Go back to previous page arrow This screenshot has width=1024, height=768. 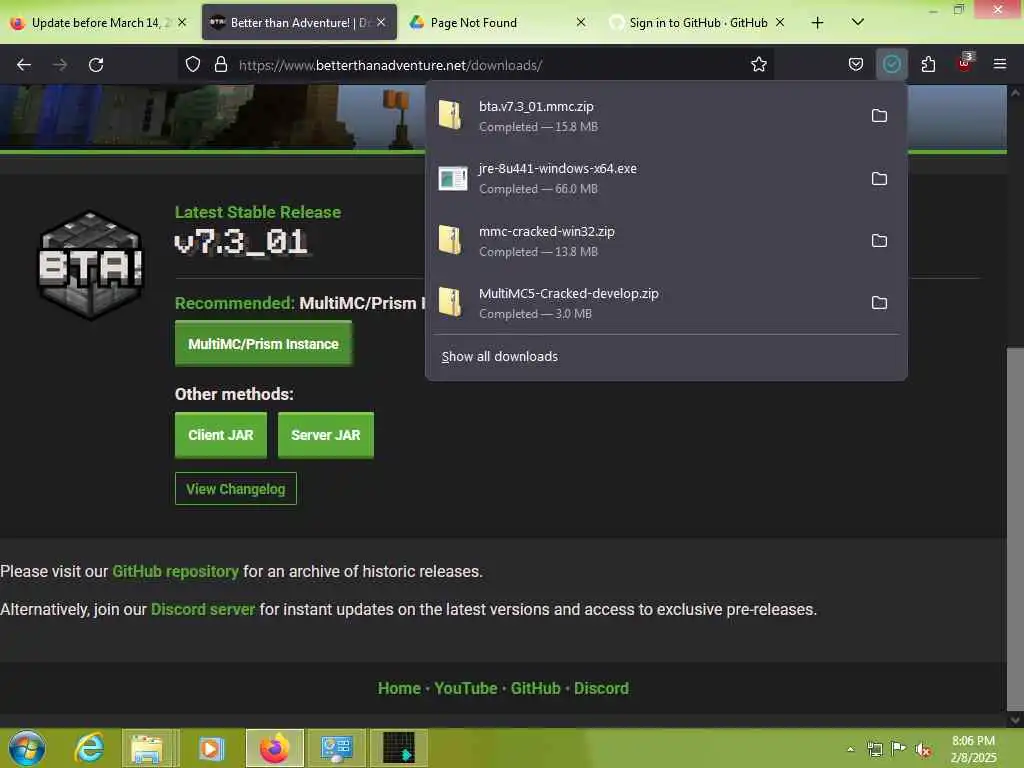24,65
